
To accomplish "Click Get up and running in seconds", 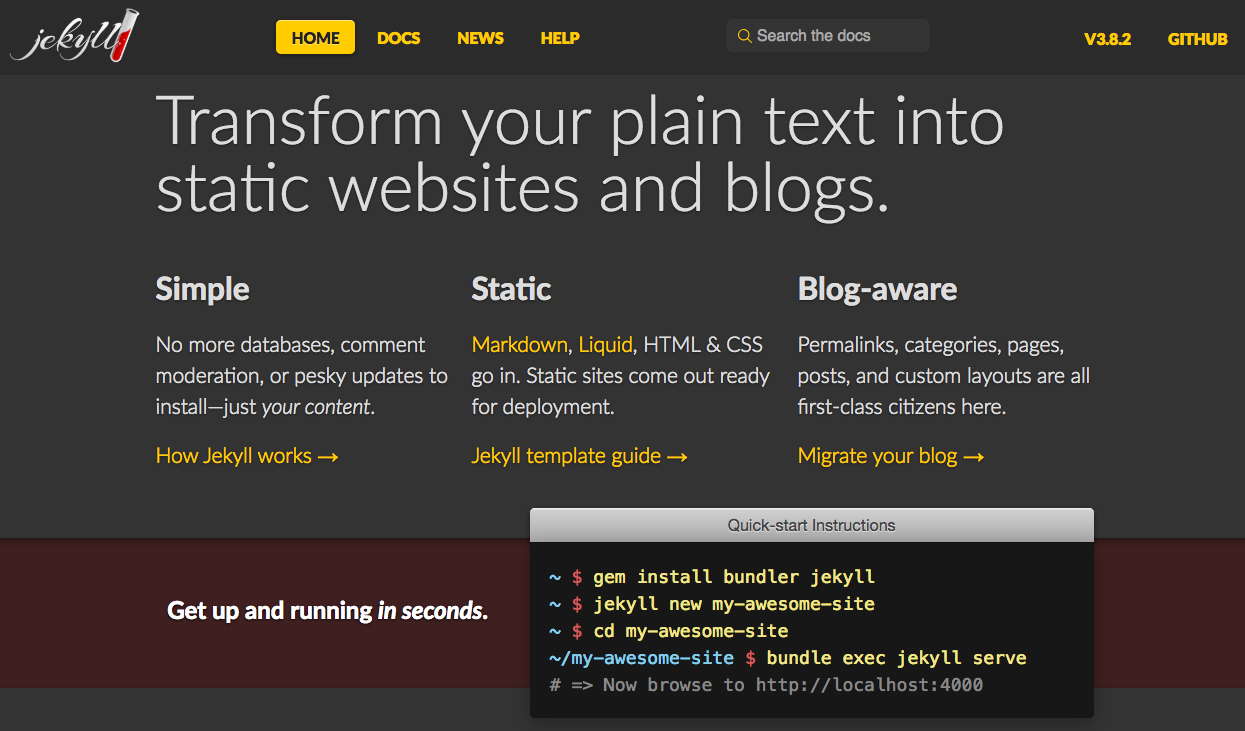I will click(x=327, y=610).
